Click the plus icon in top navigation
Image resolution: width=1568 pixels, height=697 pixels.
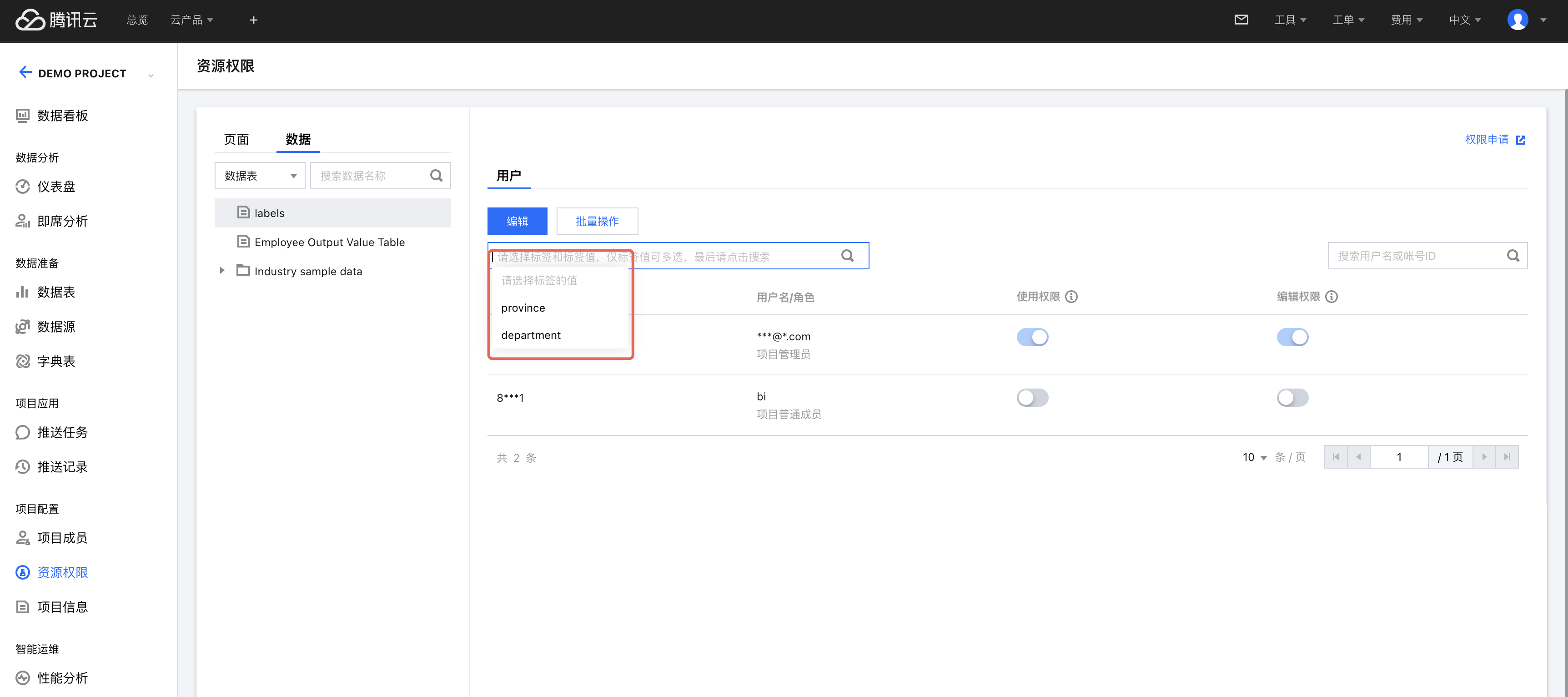pos(253,20)
